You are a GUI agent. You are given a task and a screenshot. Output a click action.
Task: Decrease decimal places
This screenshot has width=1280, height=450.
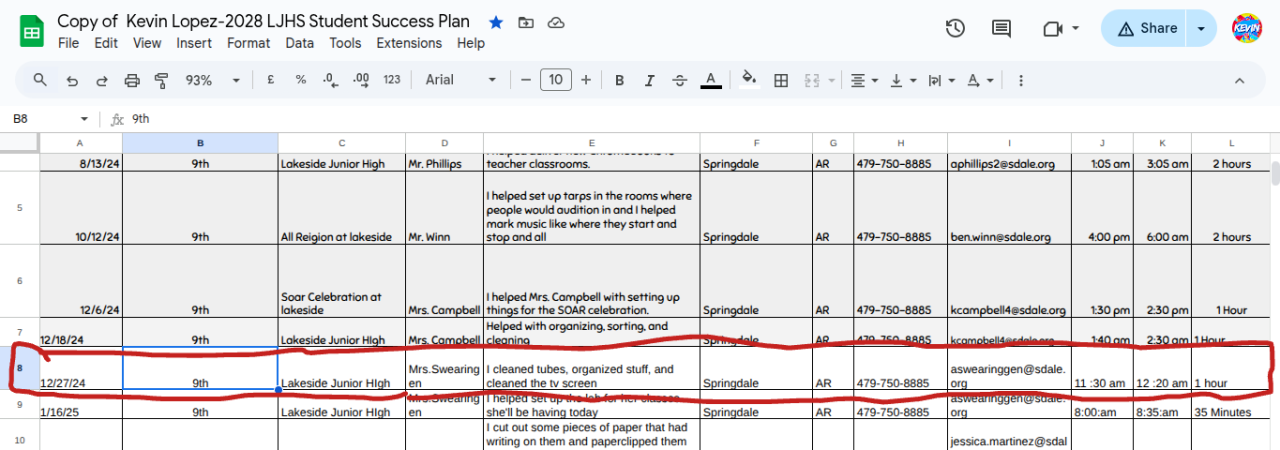click(x=331, y=80)
